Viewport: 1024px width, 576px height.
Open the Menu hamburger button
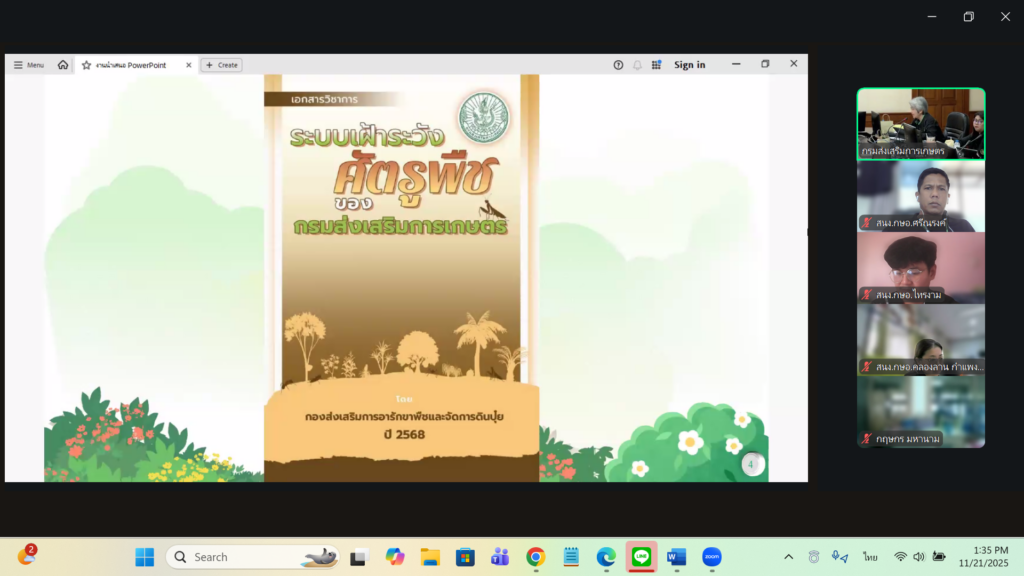coord(28,65)
